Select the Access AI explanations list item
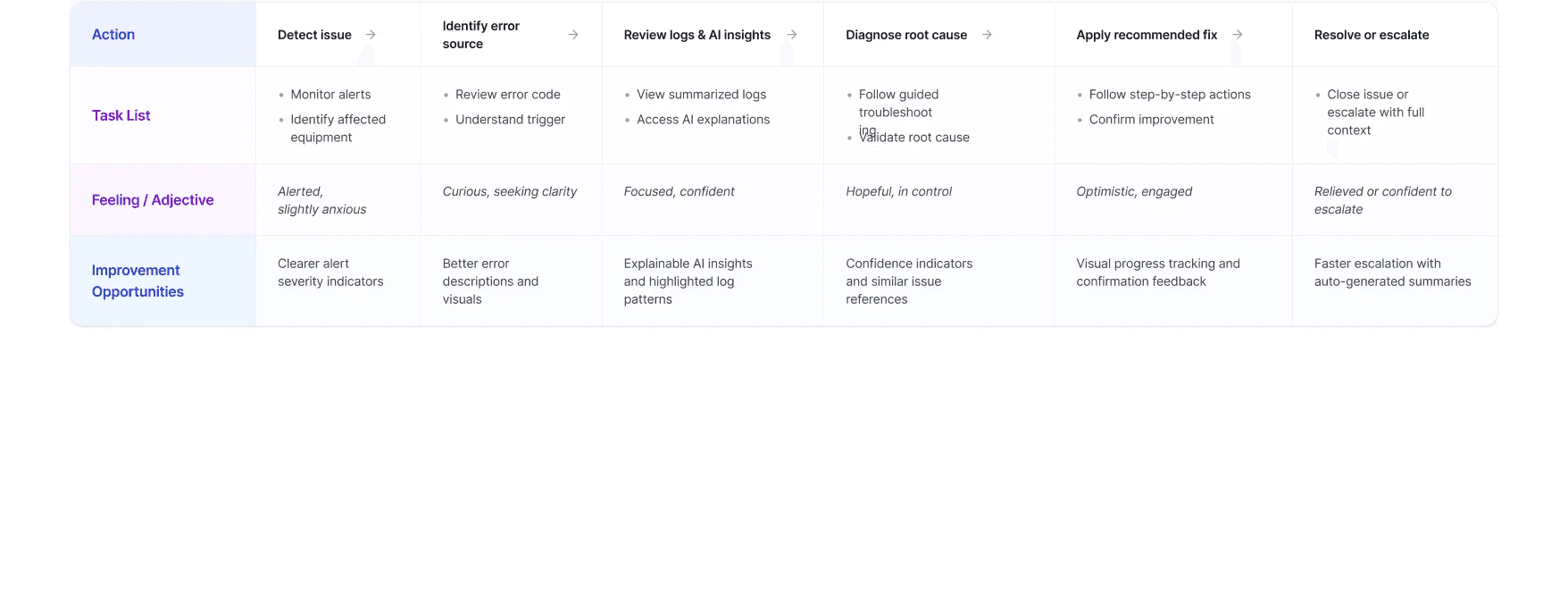The image size is (1568, 604). (703, 120)
